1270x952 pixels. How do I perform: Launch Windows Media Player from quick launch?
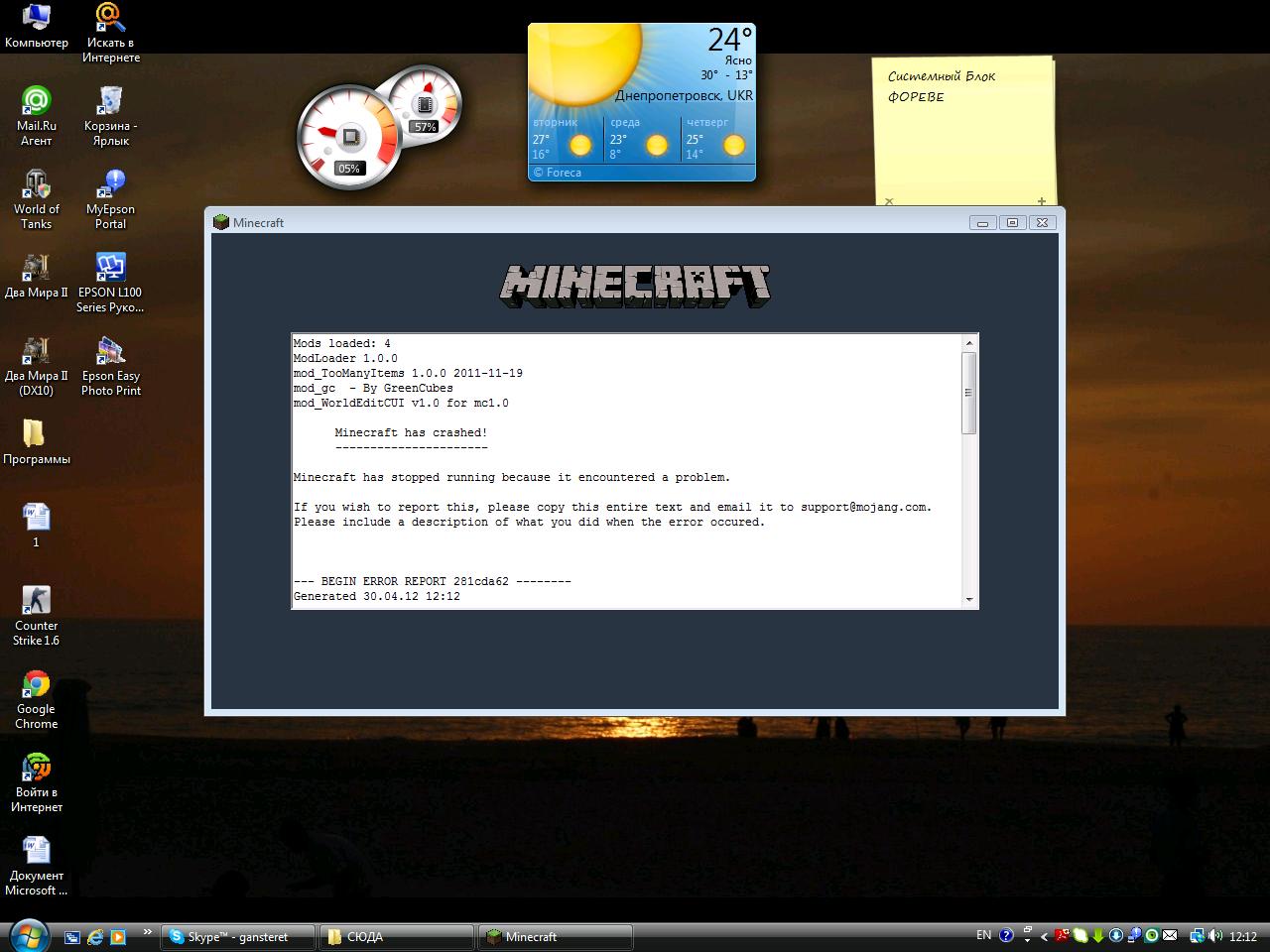point(118,936)
